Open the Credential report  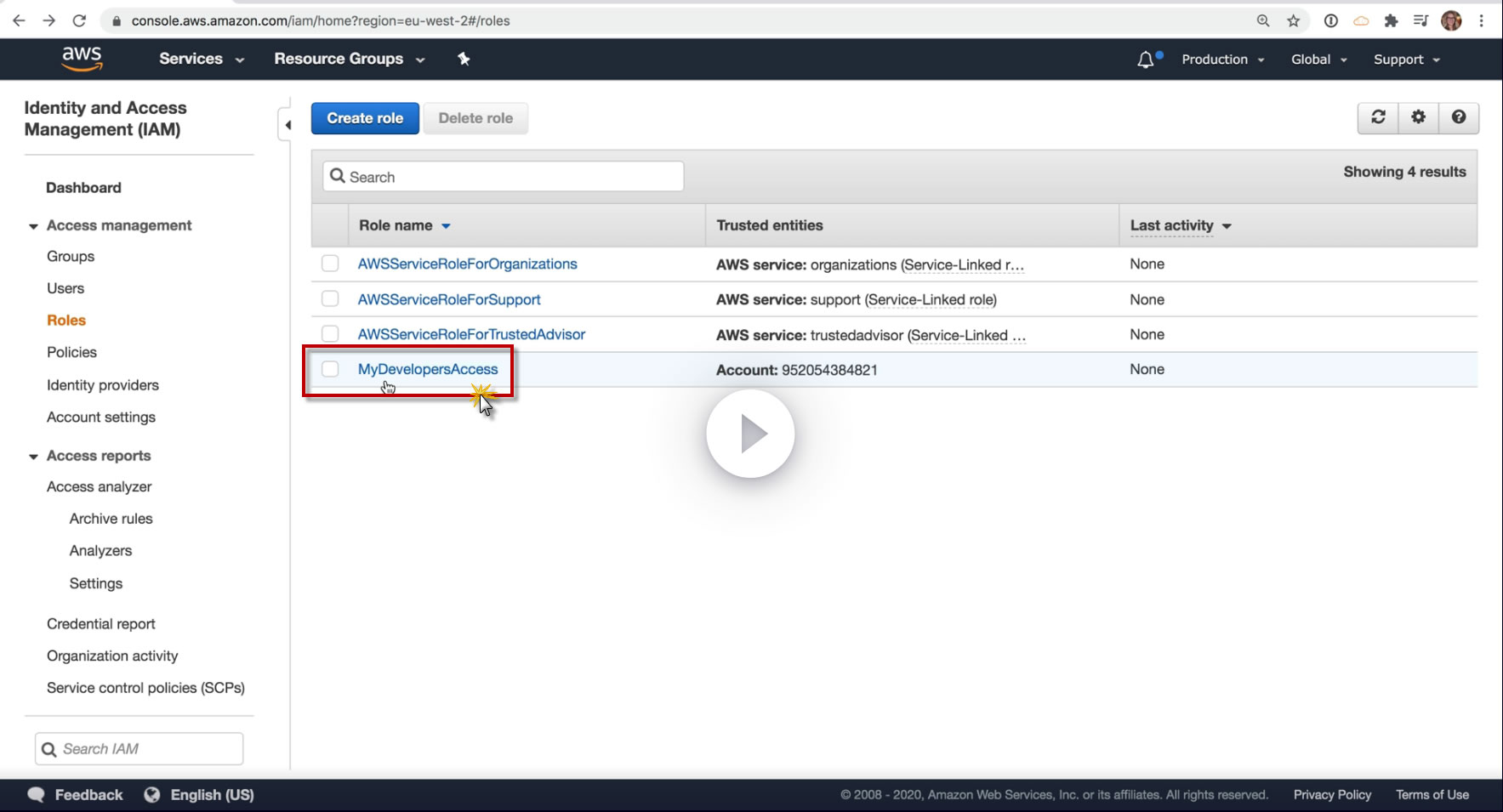point(101,624)
